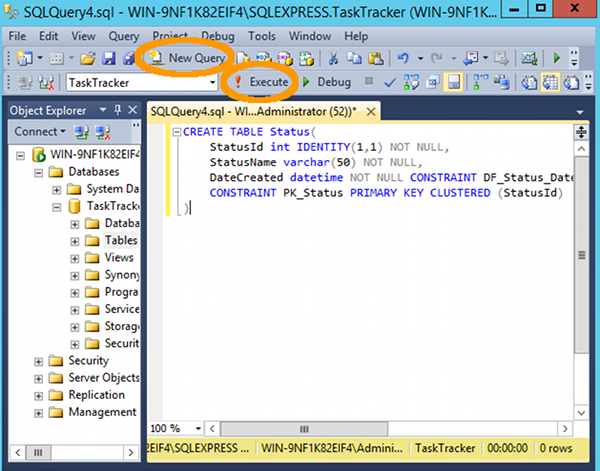This screenshot has height=471, width=600.
Task: Click the Query Options icon
Action: pyautogui.click(x=433, y=82)
